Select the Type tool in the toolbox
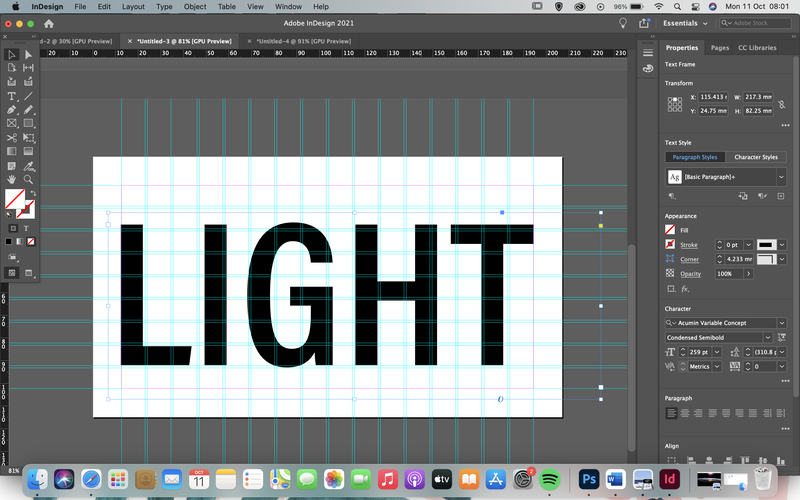This screenshot has height=500, width=800. tap(11, 96)
